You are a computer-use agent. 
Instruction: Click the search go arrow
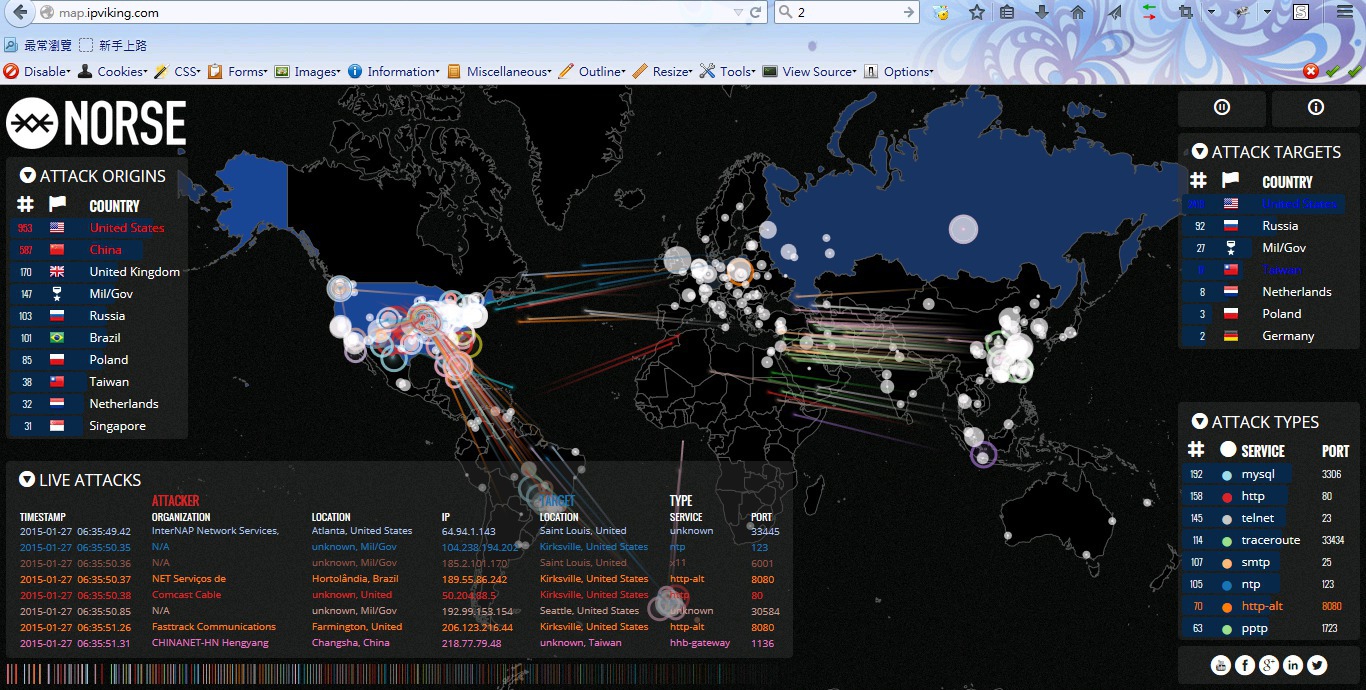909,13
